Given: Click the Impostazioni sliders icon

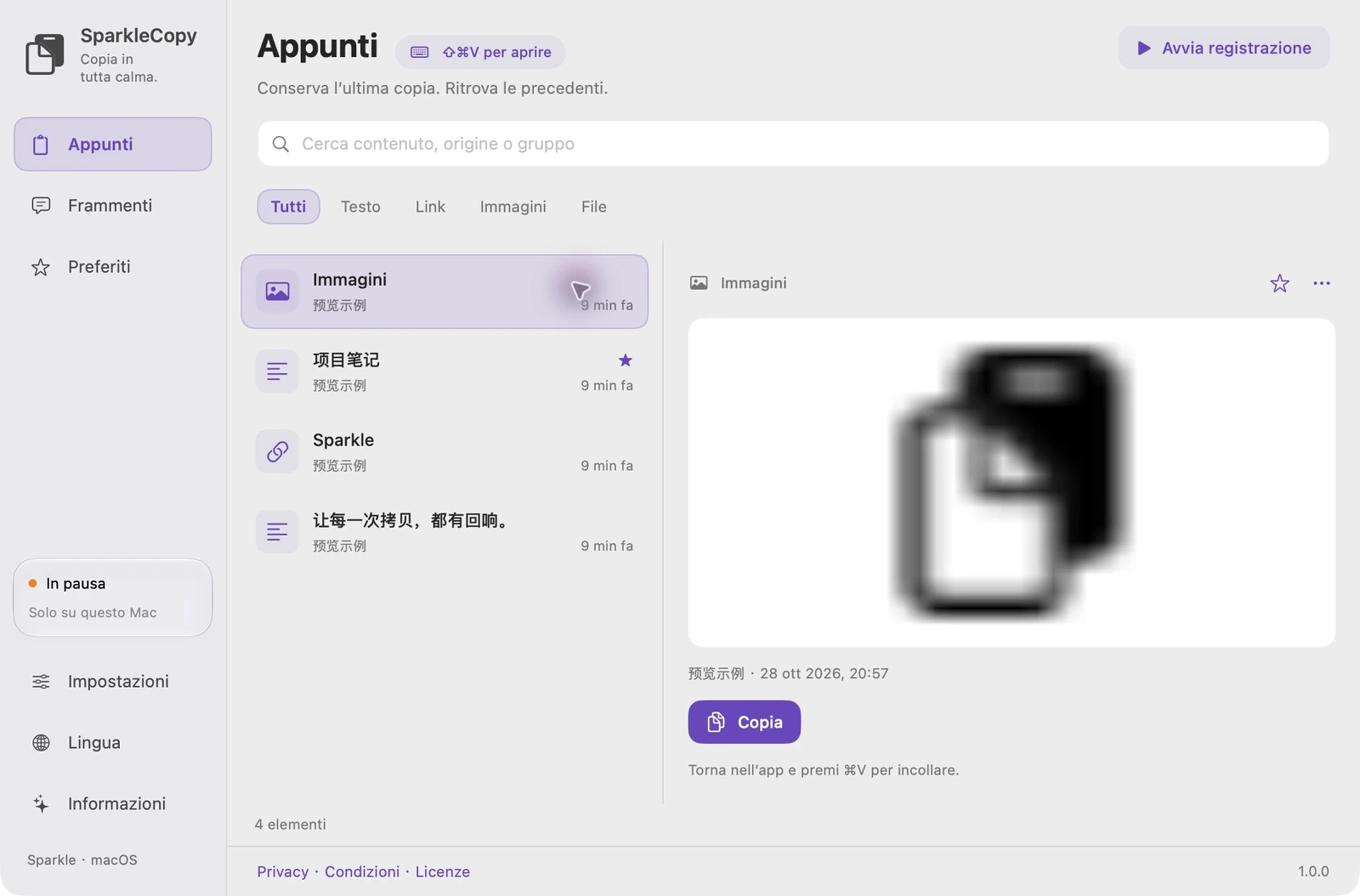Looking at the screenshot, I should [x=41, y=681].
